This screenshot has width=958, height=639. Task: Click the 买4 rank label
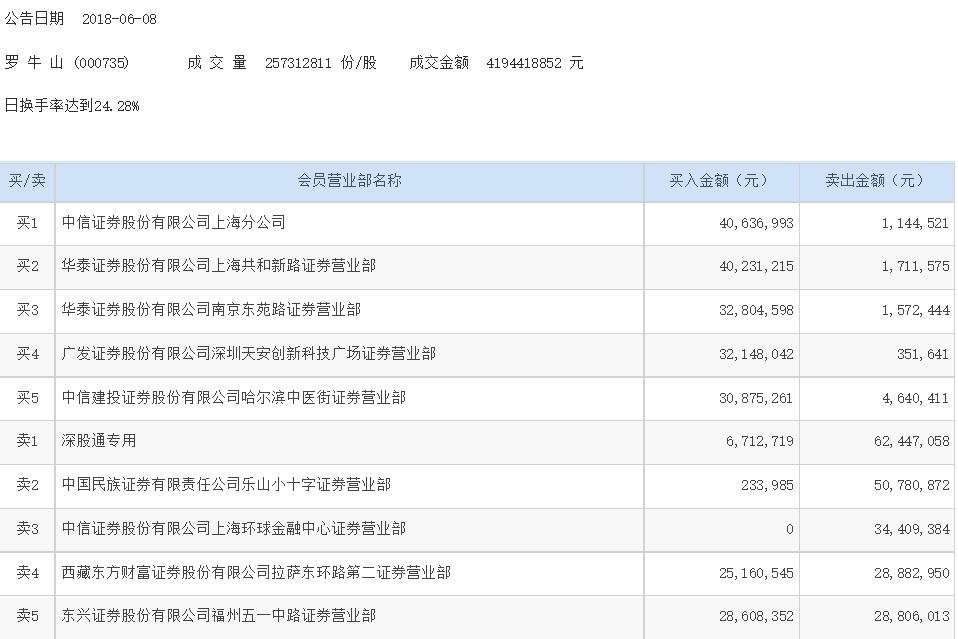(x=27, y=354)
